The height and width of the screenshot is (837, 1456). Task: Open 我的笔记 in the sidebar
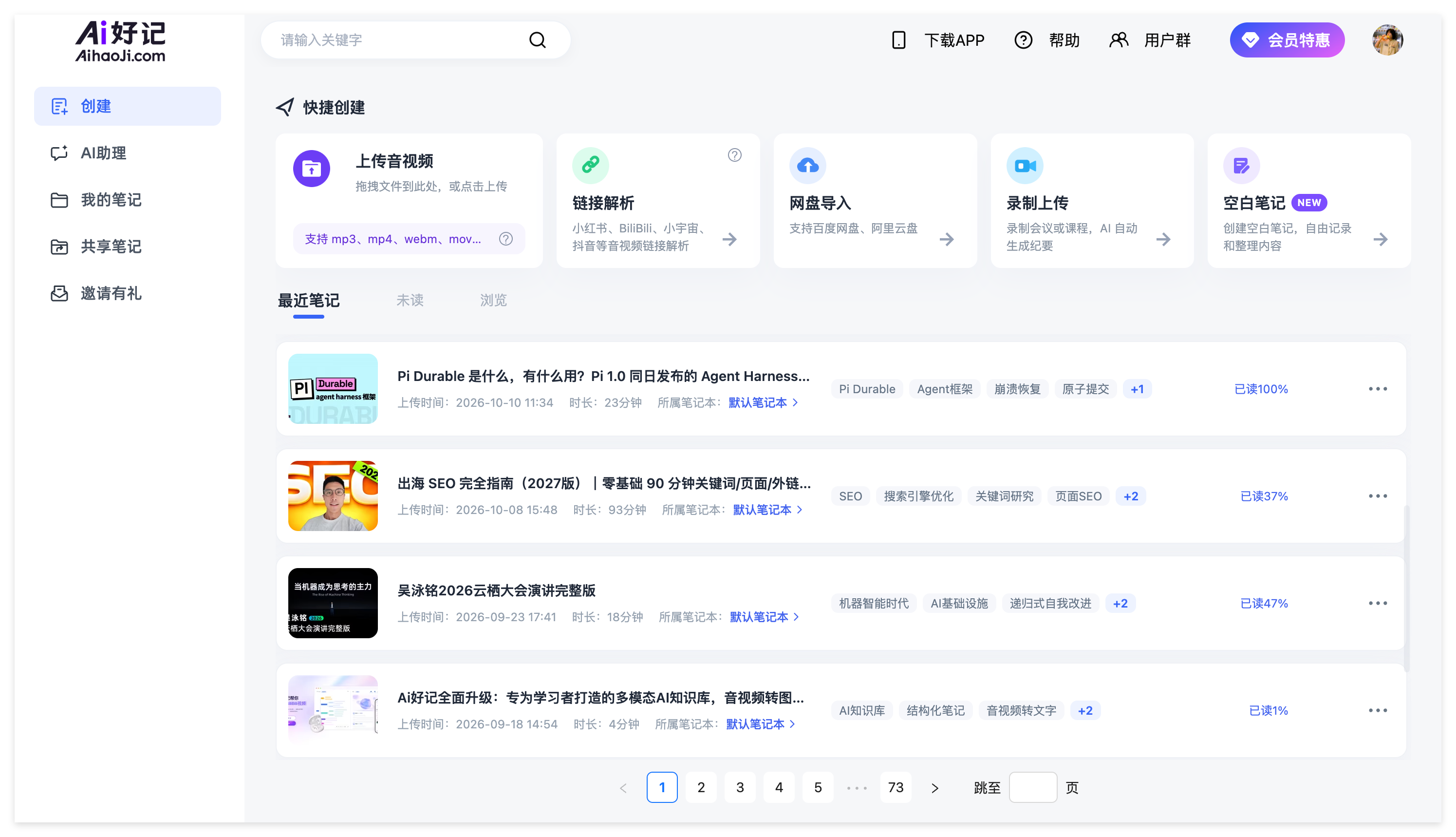[128, 200]
